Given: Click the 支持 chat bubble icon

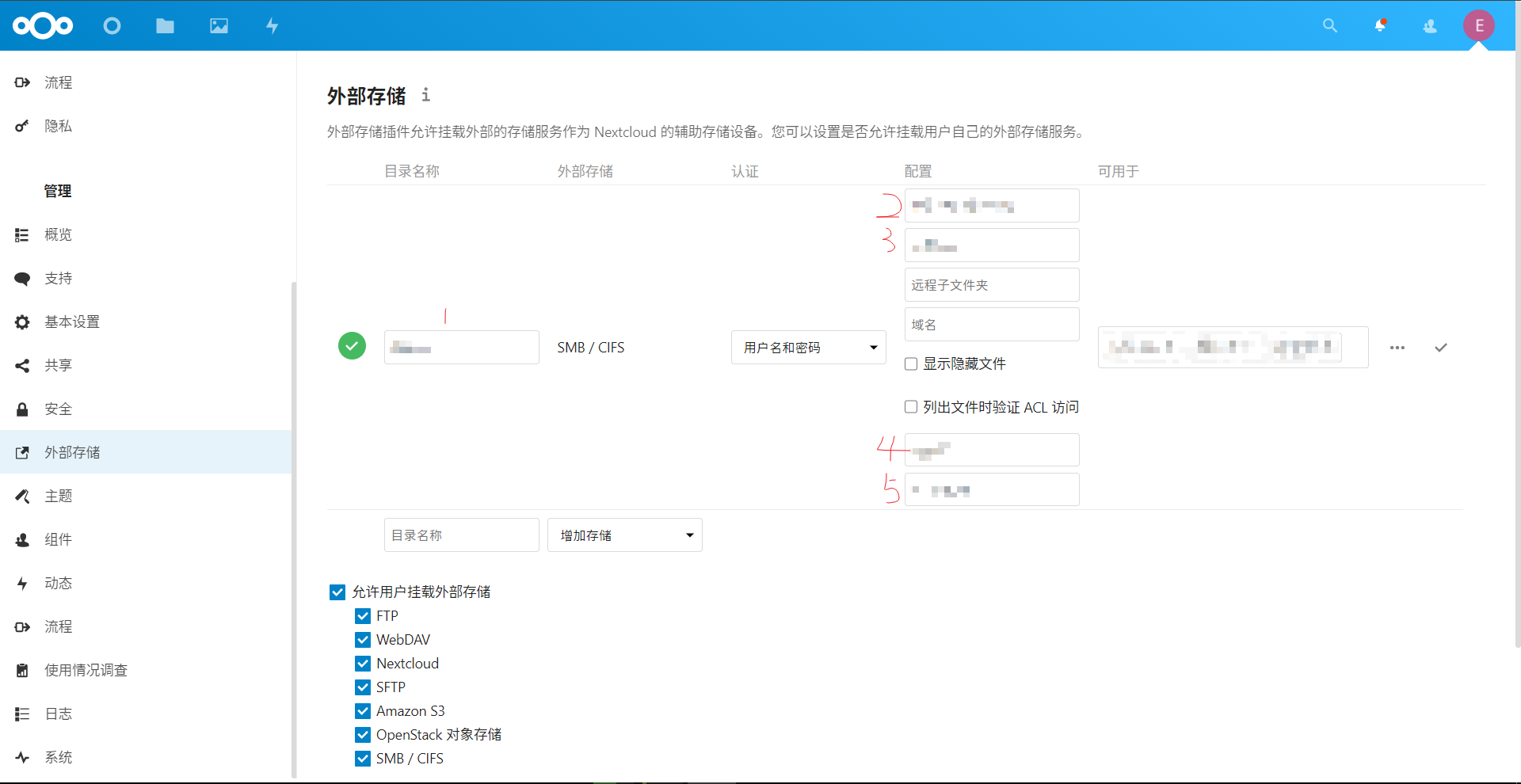Looking at the screenshot, I should point(22,279).
